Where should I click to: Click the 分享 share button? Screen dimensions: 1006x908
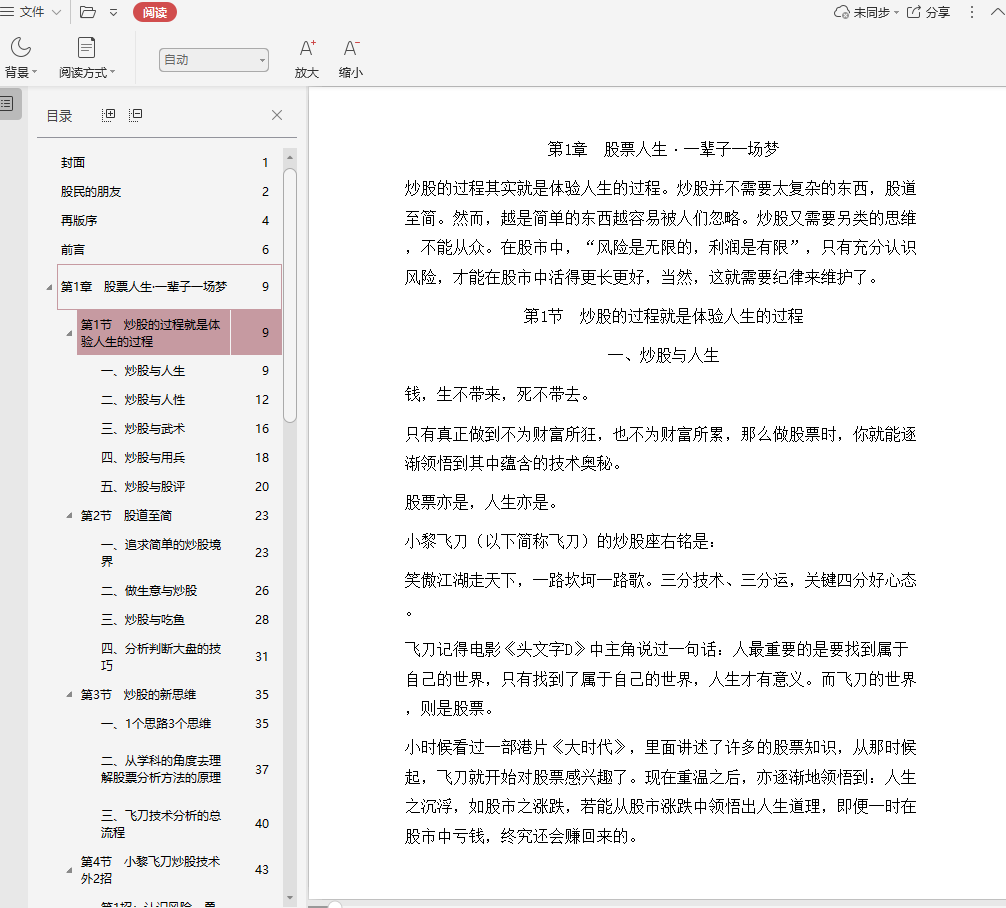click(928, 12)
